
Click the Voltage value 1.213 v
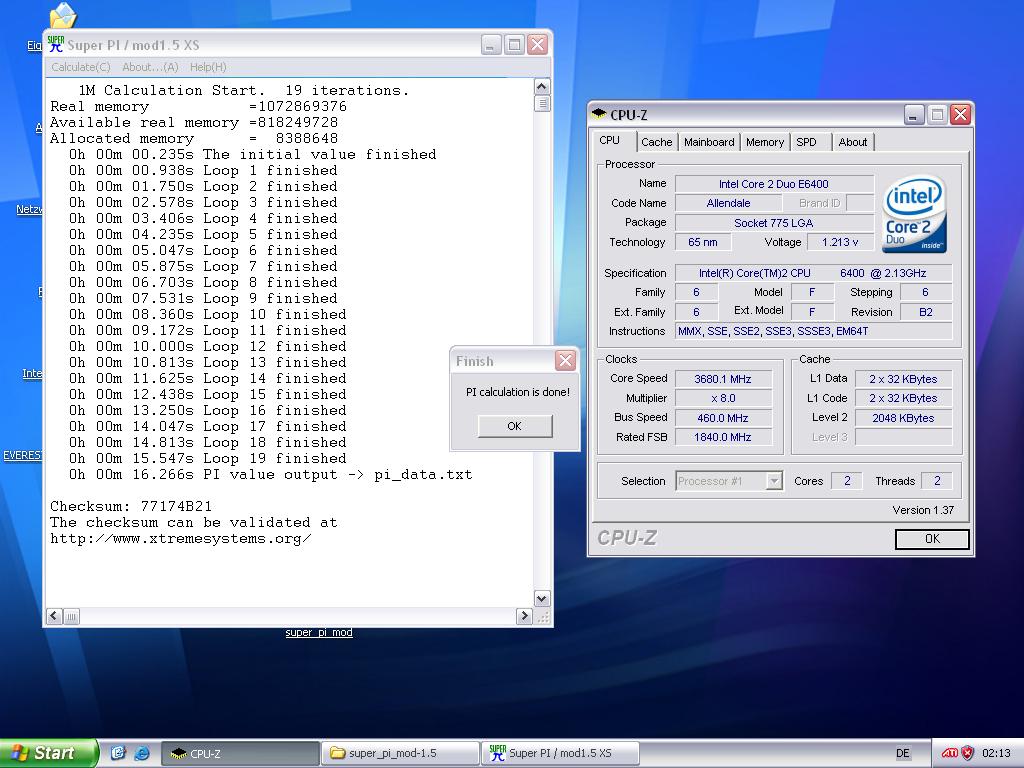click(x=840, y=242)
